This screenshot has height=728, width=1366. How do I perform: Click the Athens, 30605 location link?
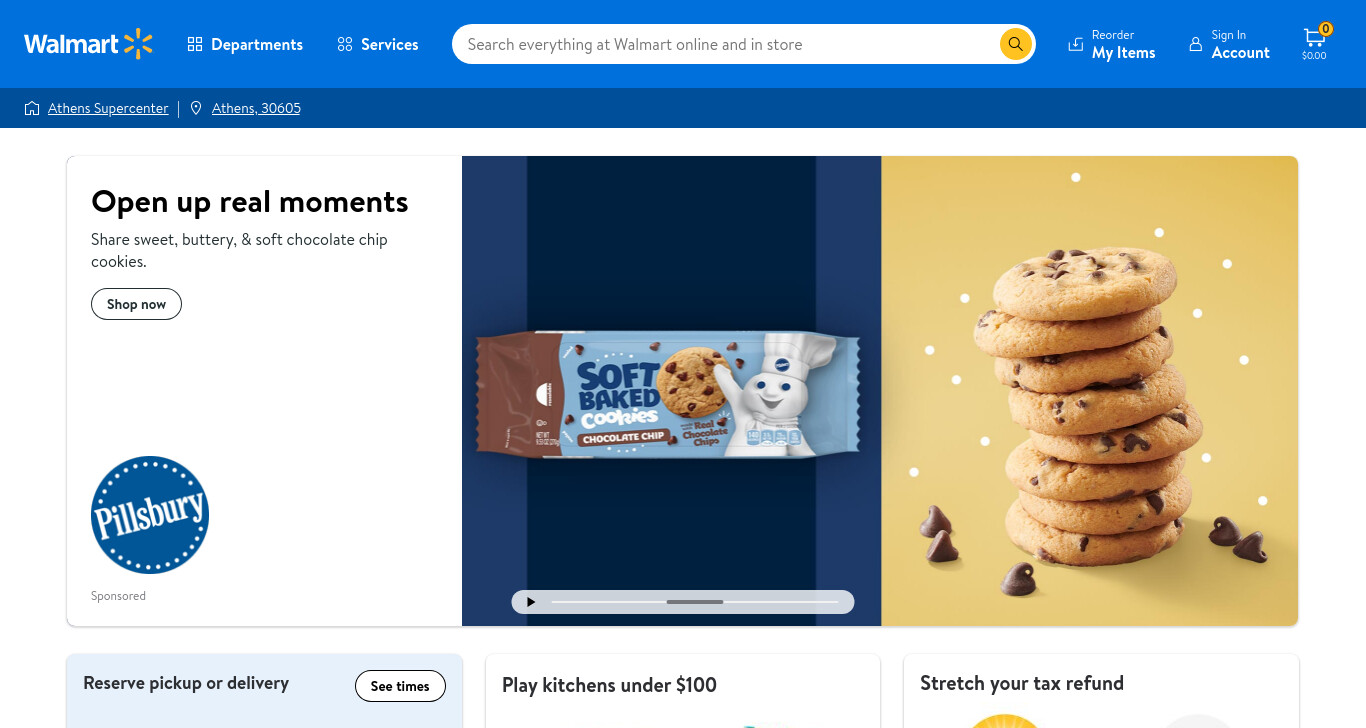click(256, 108)
